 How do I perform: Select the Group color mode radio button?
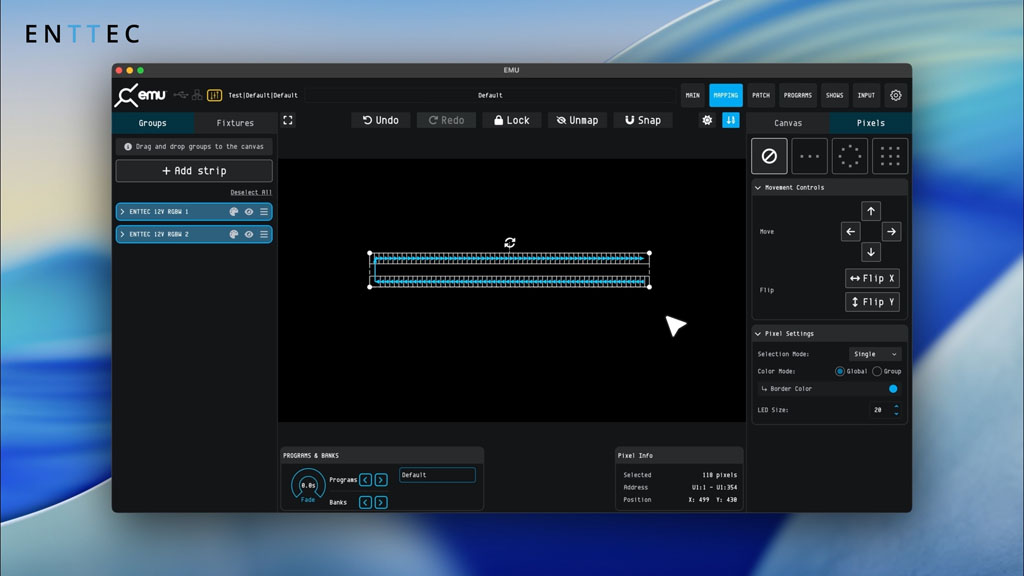pos(877,371)
